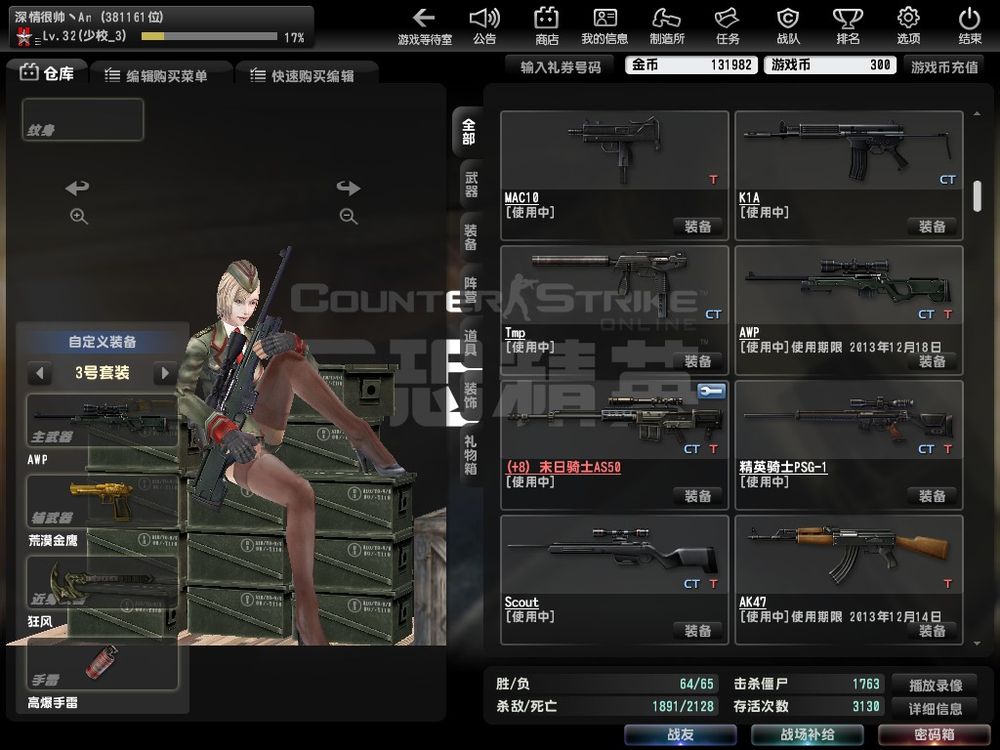Select the Tmp weapon image
This screenshot has width=1000, height=750.
pos(614,285)
